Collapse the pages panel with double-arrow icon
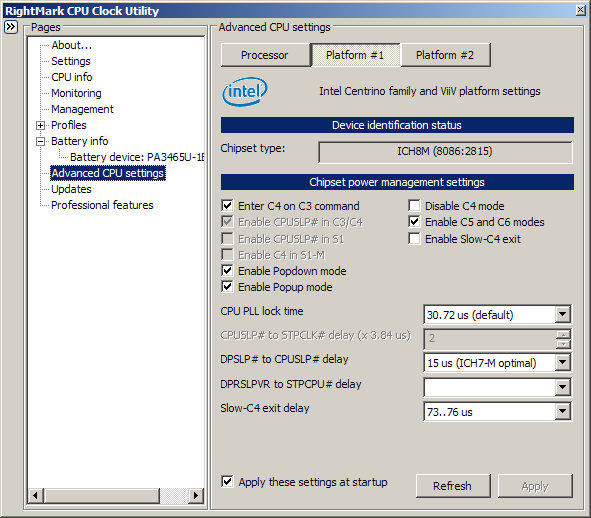This screenshot has height=518, width=591. point(11,27)
